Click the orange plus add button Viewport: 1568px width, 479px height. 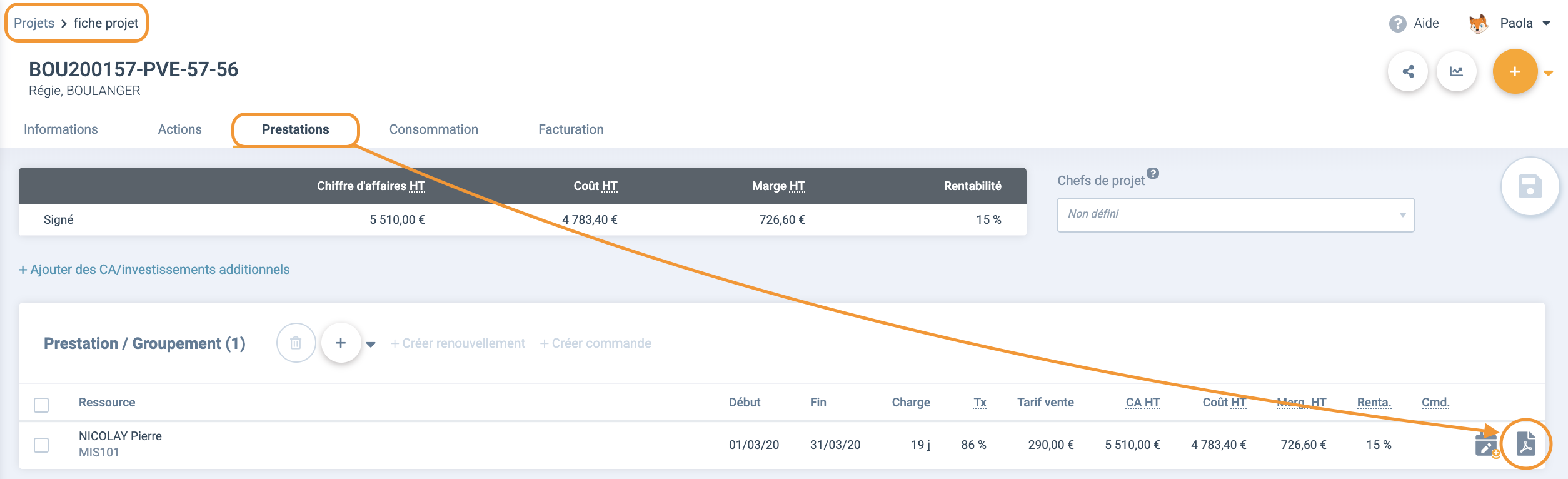click(1514, 72)
